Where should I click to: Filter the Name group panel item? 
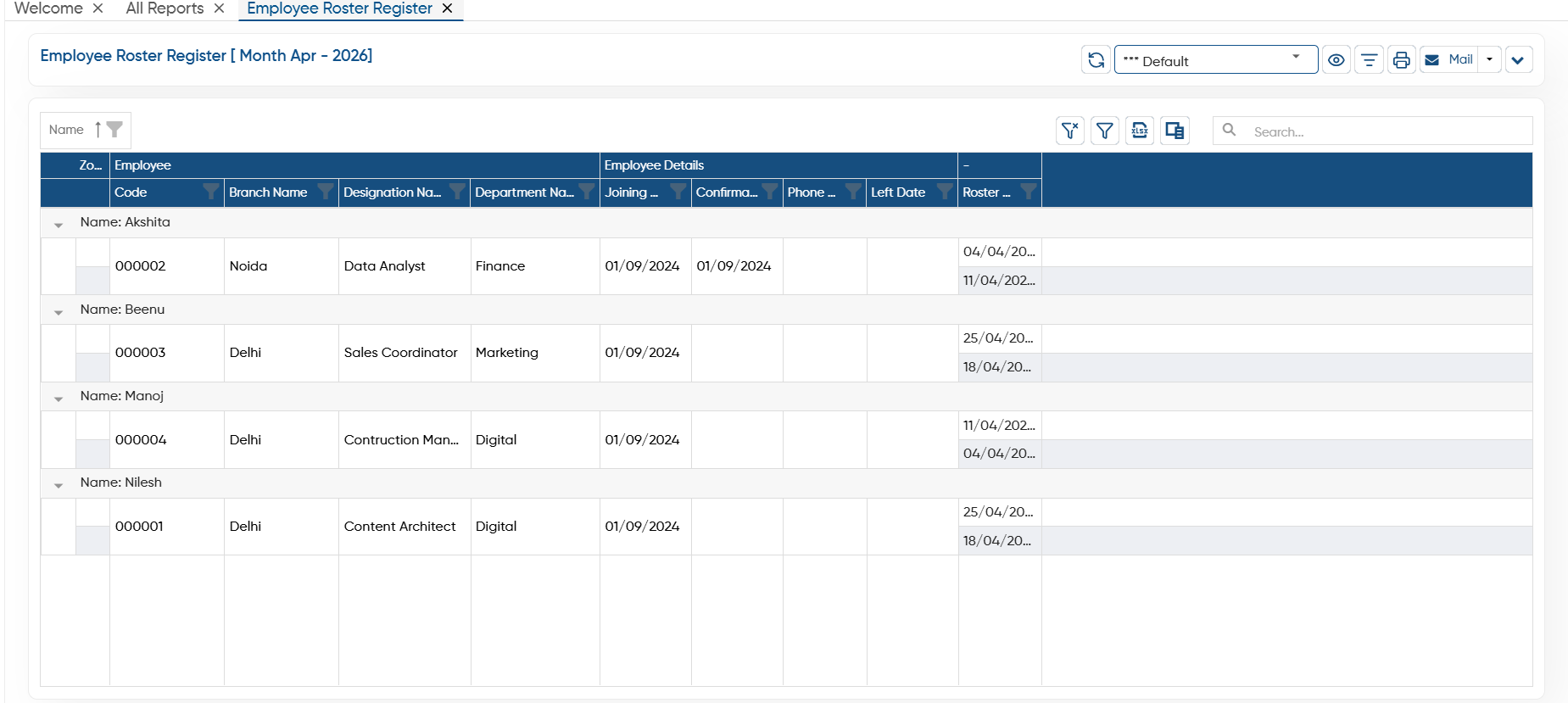coord(114,130)
